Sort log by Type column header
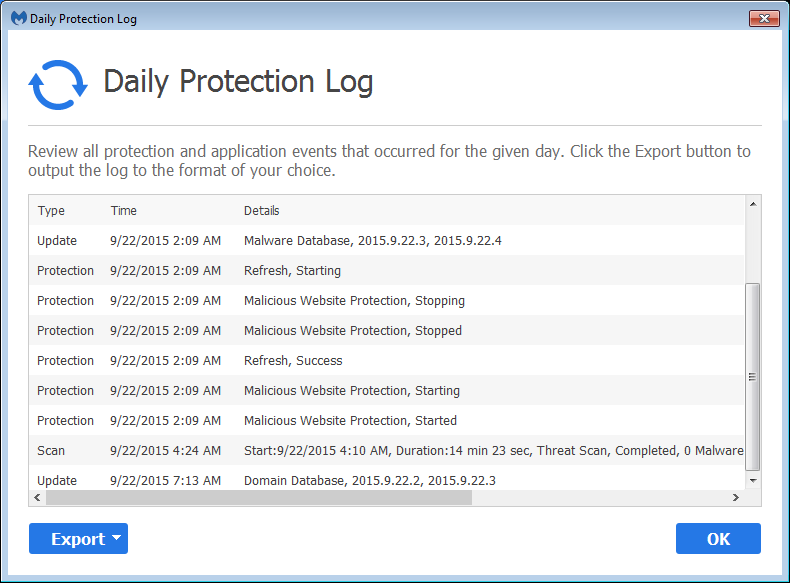Viewport: 790px width, 583px height. click(51, 211)
